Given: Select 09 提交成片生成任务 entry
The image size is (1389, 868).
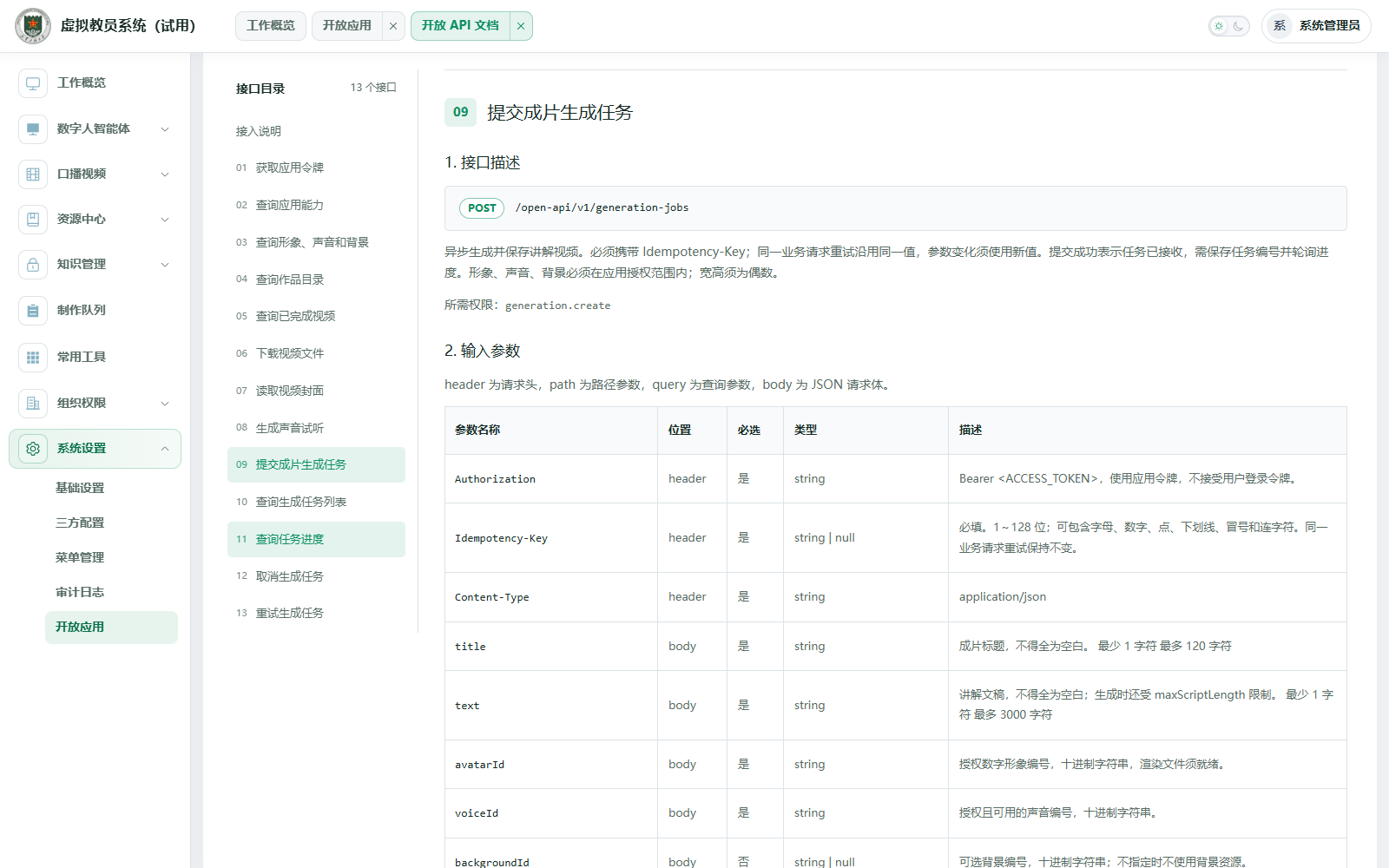Looking at the screenshot, I should point(316,464).
